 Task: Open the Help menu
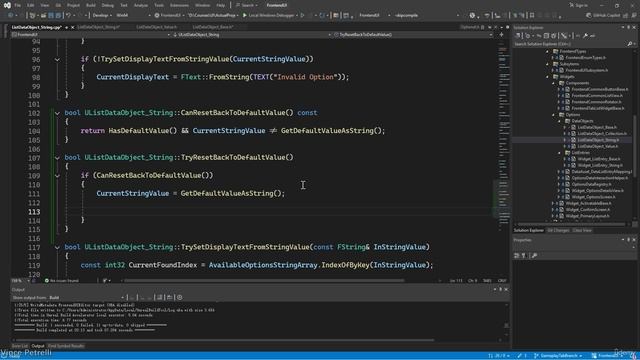pyautogui.click(x=221, y=5)
